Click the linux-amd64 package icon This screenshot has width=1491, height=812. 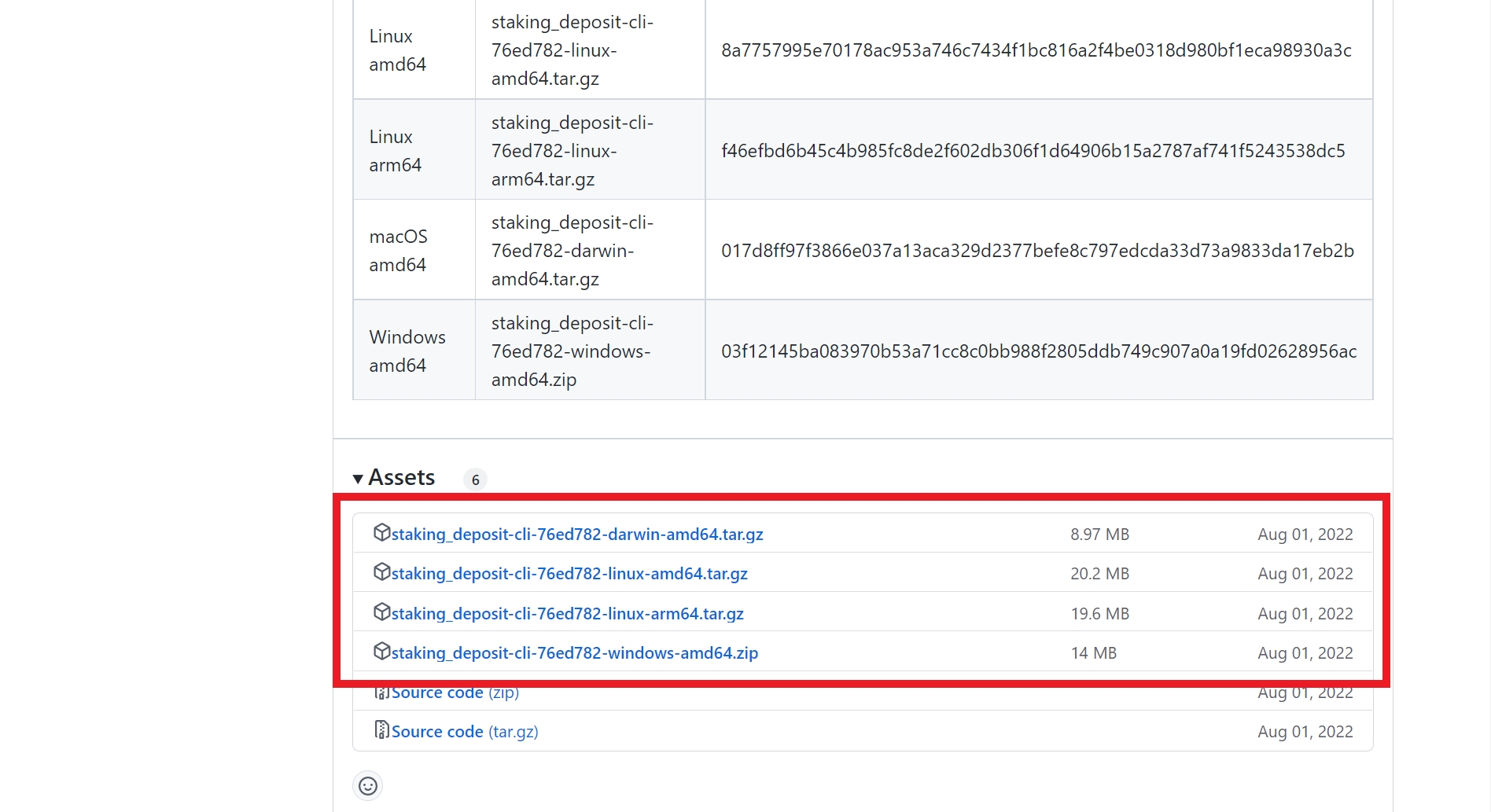point(381,572)
